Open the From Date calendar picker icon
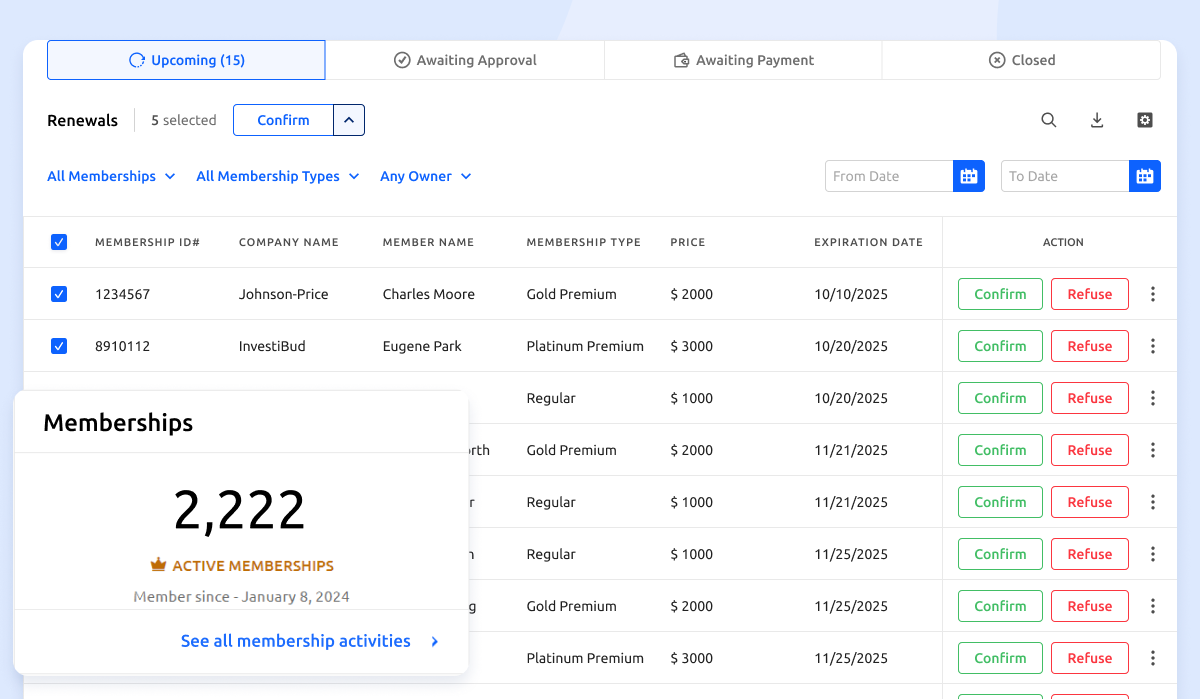This screenshot has height=699, width=1200. [968, 175]
